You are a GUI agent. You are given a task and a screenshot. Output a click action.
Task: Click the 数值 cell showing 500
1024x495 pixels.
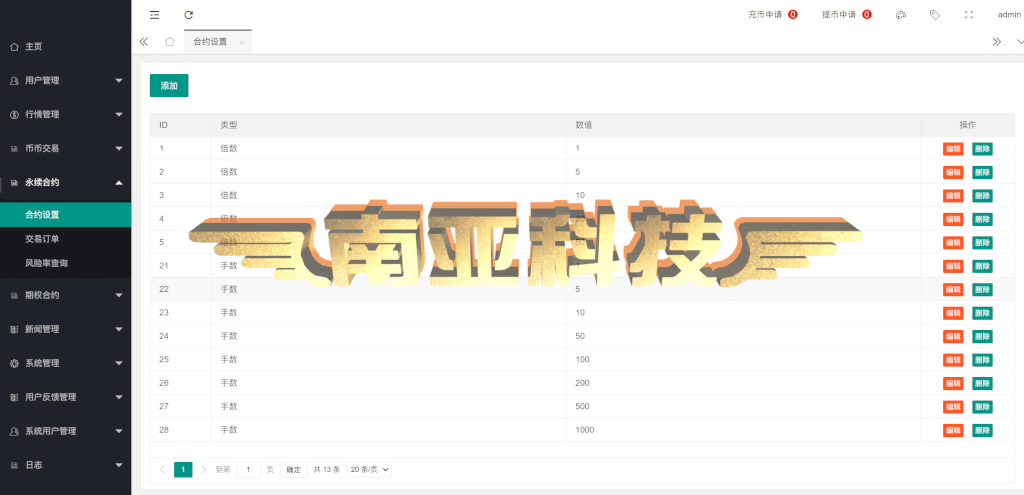pyautogui.click(x=743, y=407)
